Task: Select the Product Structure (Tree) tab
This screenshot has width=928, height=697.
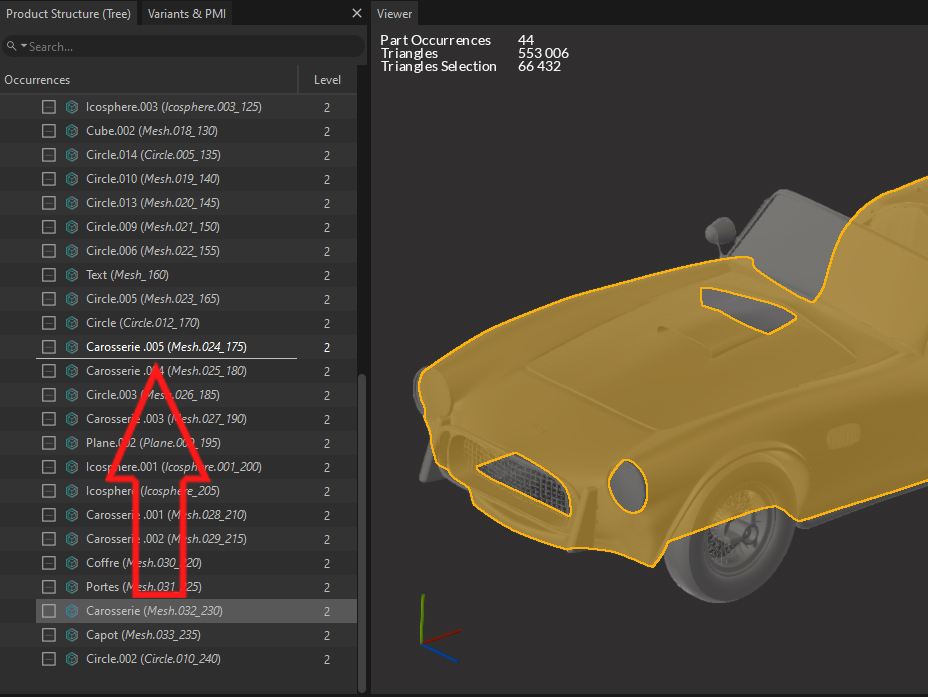Action: pyautogui.click(x=68, y=14)
